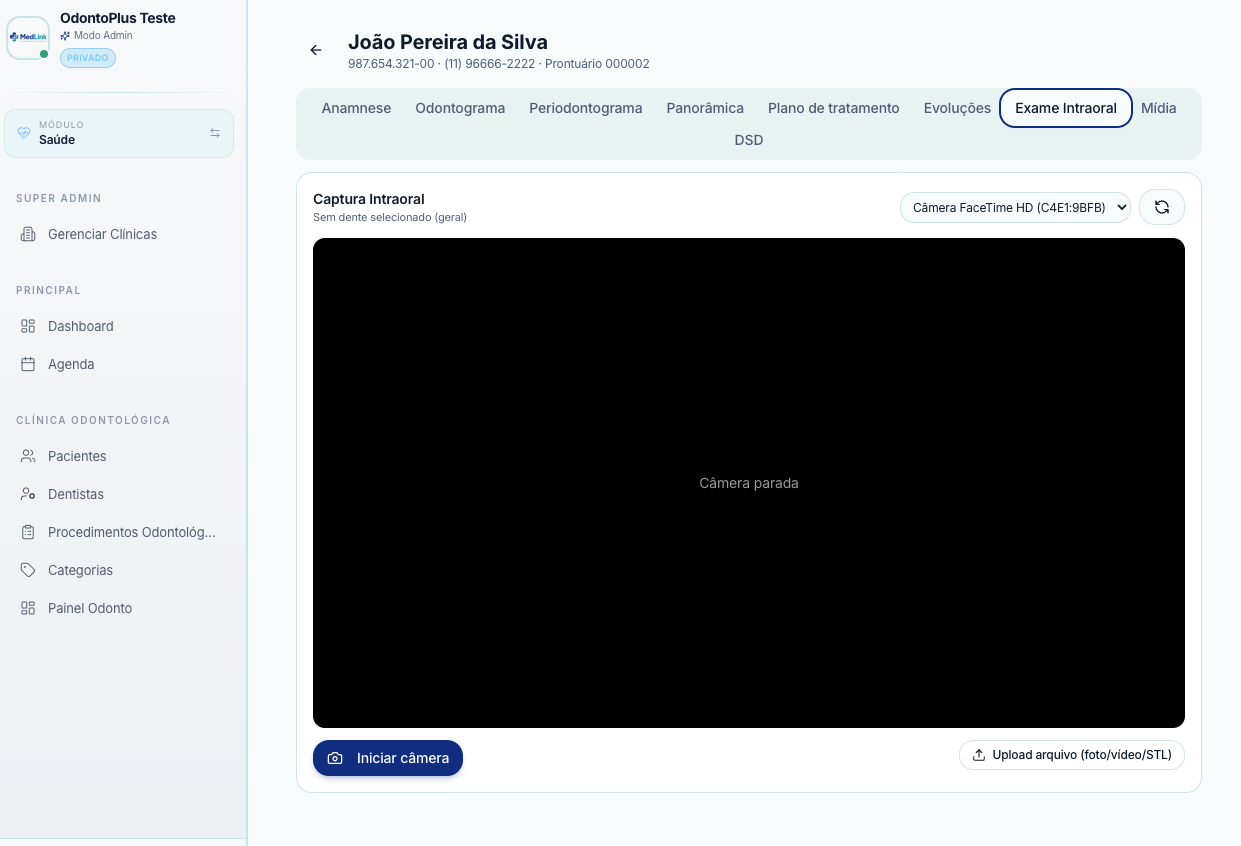
Task: Click the Pacientes people icon
Action: (28, 456)
